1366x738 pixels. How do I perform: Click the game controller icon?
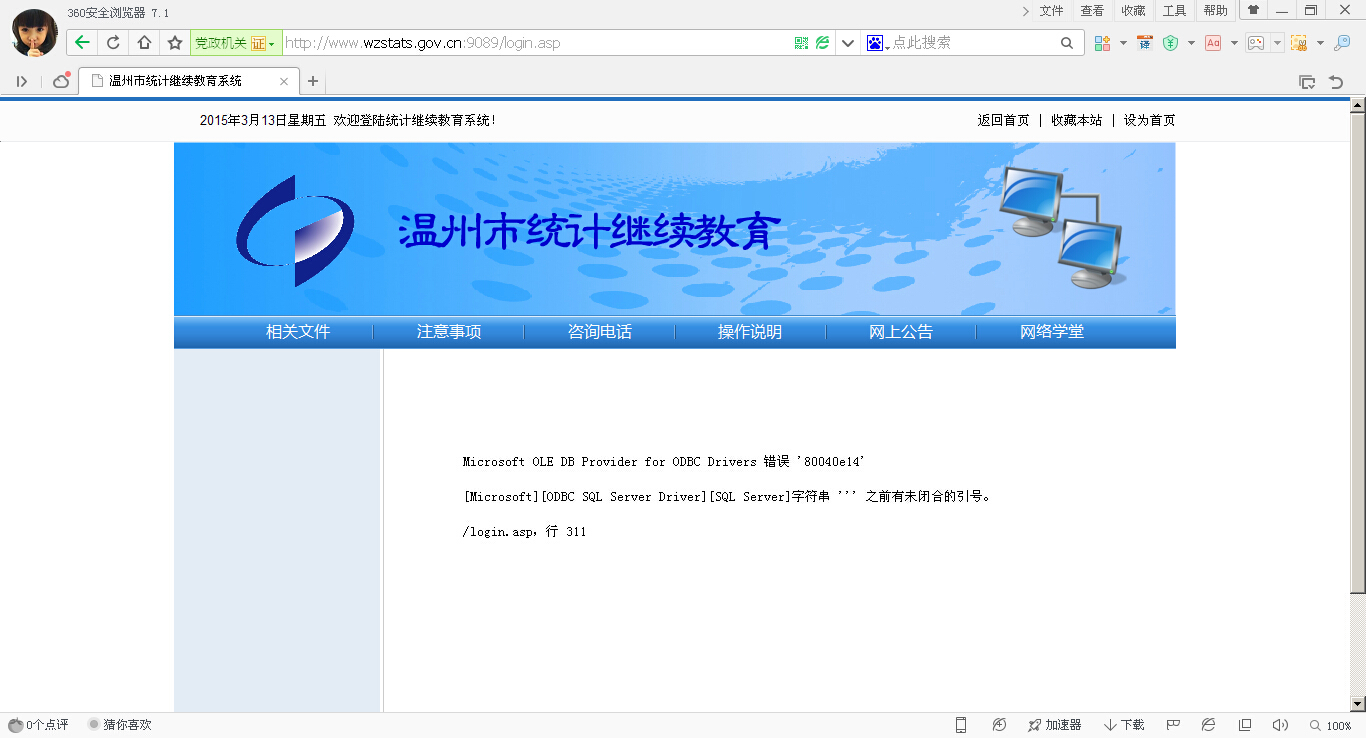[1256, 43]
